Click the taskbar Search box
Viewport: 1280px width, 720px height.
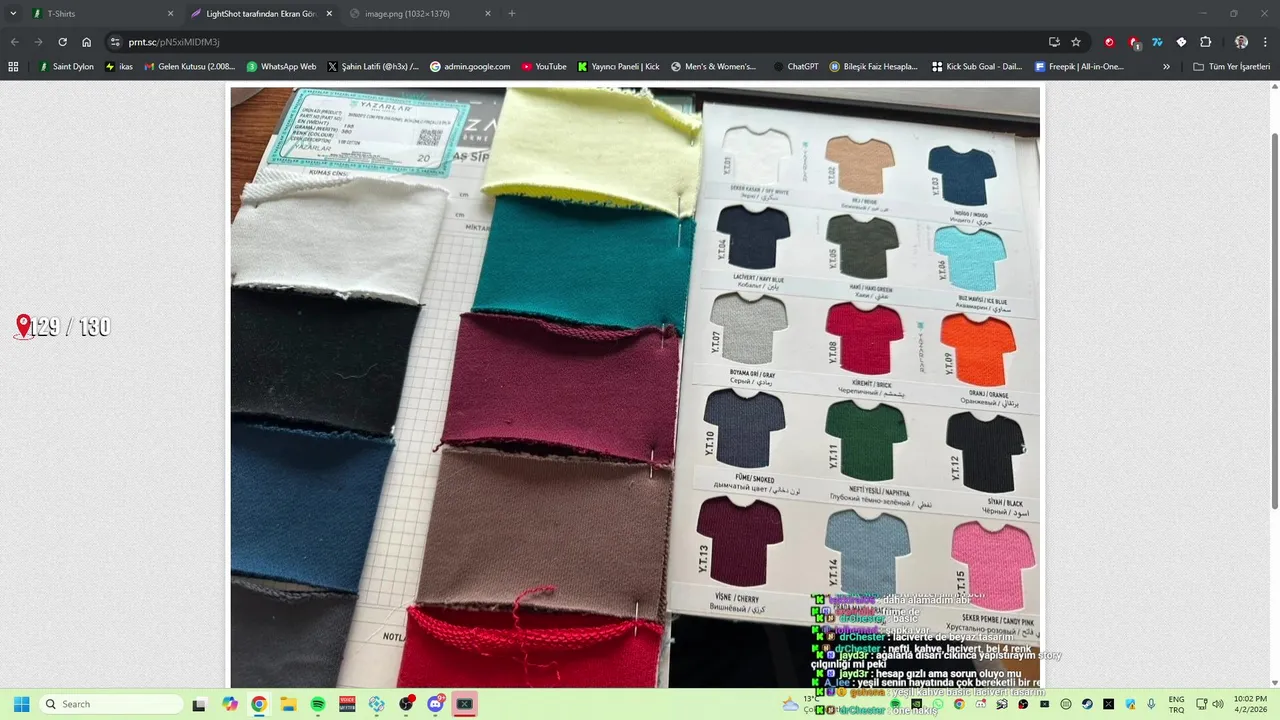pyautogui.click(x=111, y=704)
